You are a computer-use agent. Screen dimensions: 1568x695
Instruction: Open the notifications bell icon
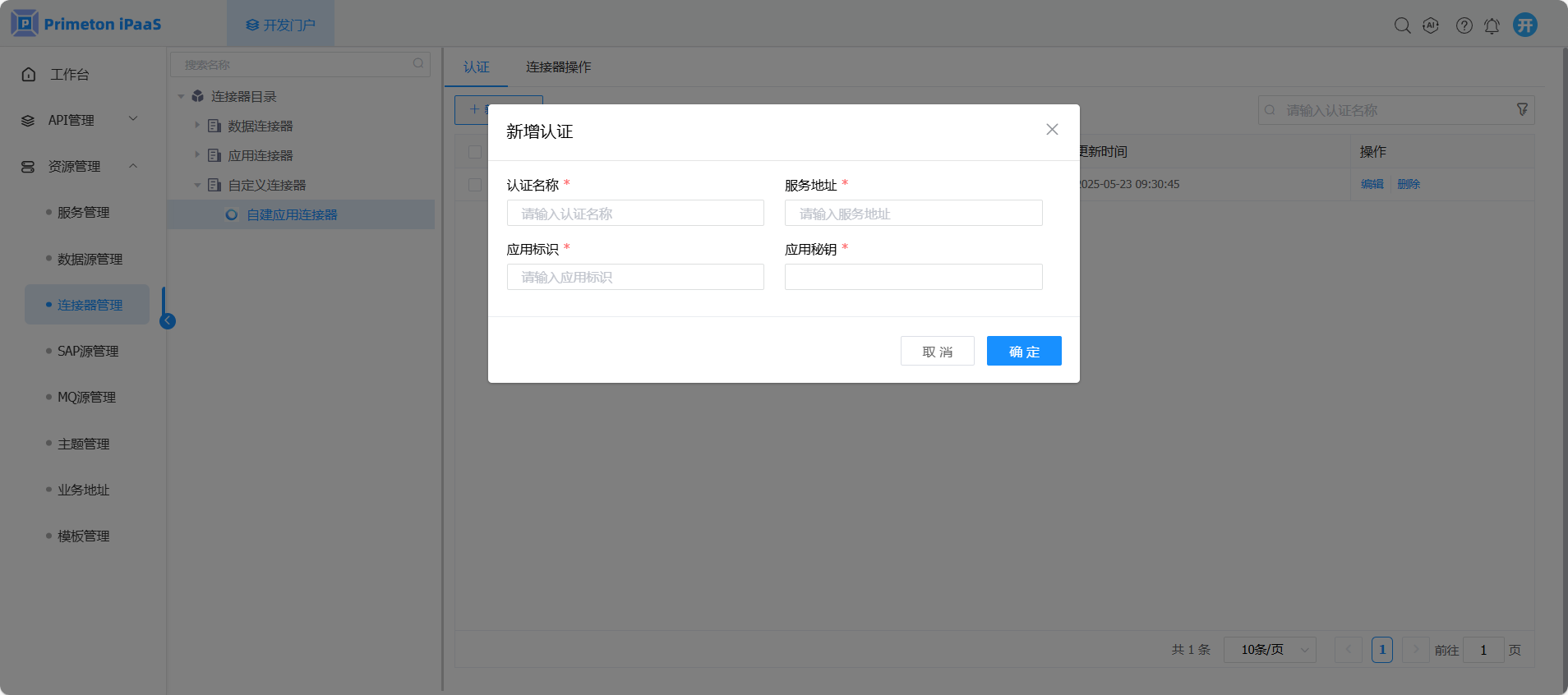[x=1492, y=25]
